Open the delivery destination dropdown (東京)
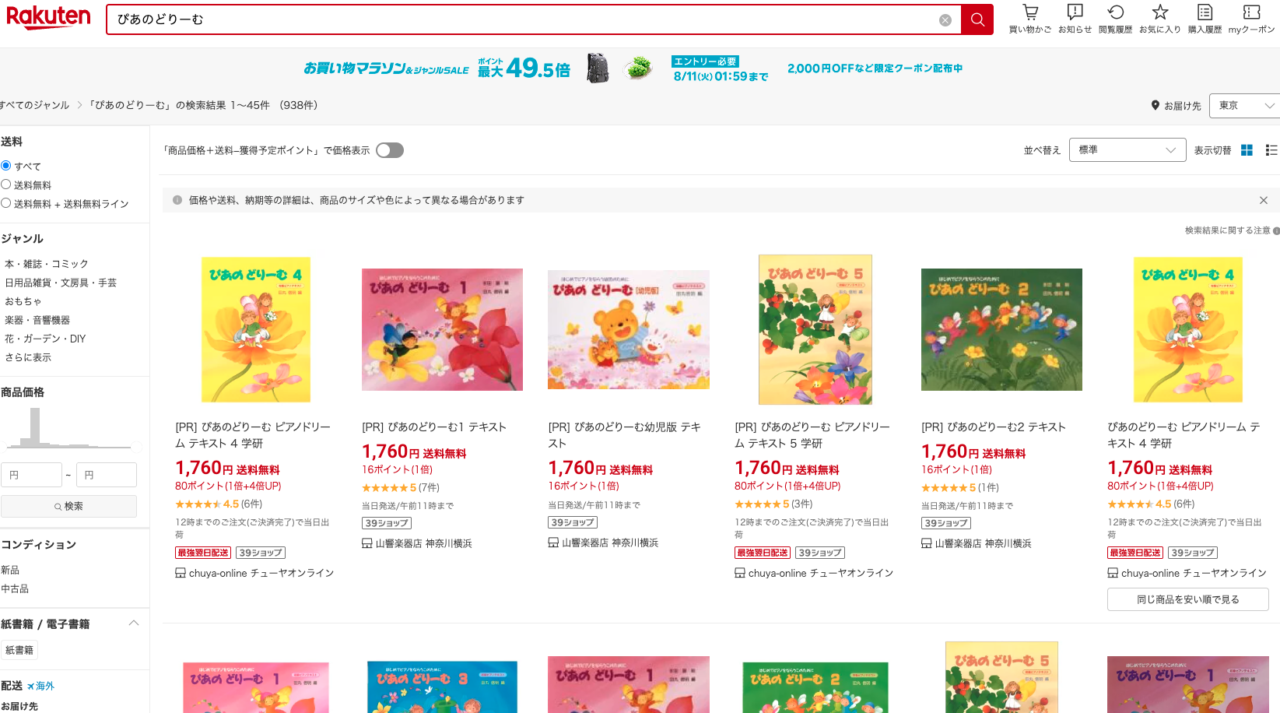The width and height of the screenshot is (1280, 713). pos(1244,106)
